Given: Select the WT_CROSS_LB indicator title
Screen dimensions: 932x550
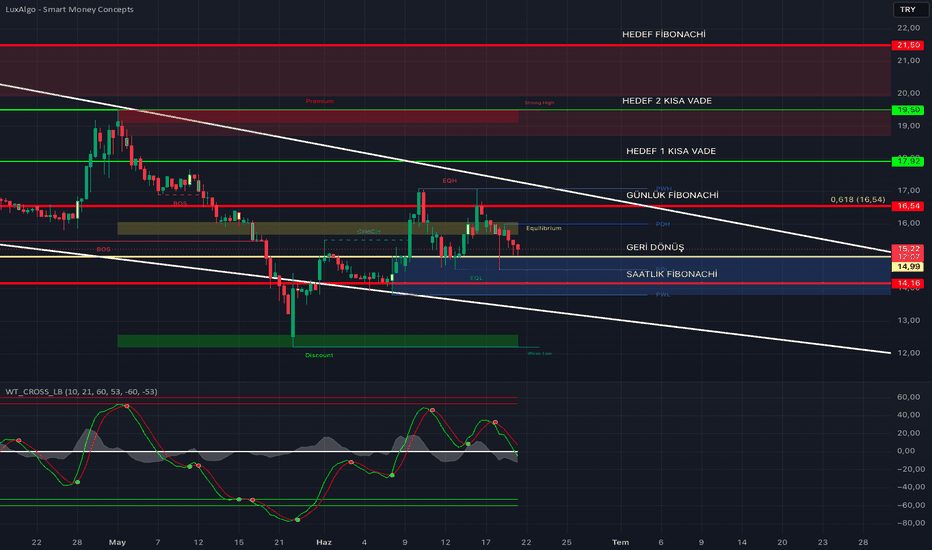Looking at the screenshot, I should pyautogui.click(x=81, y=392).
